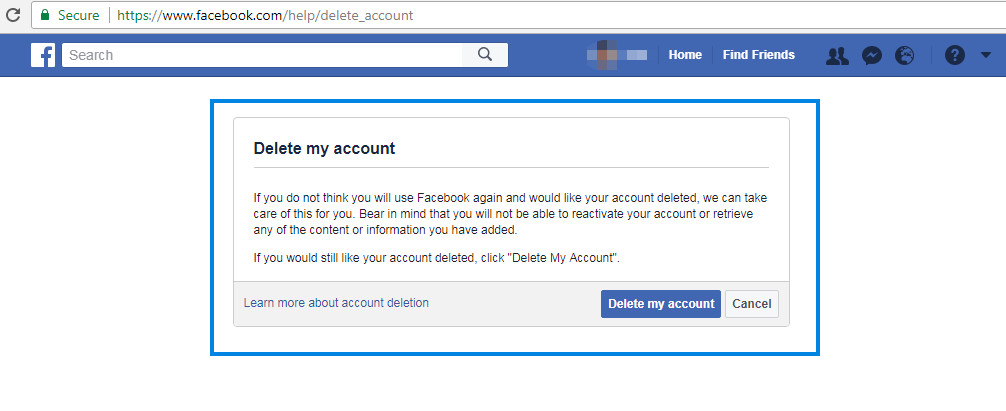The image size is (1006, 411).
Task: Click the magnifying glass search button
Action: click(x=485, y=55)
